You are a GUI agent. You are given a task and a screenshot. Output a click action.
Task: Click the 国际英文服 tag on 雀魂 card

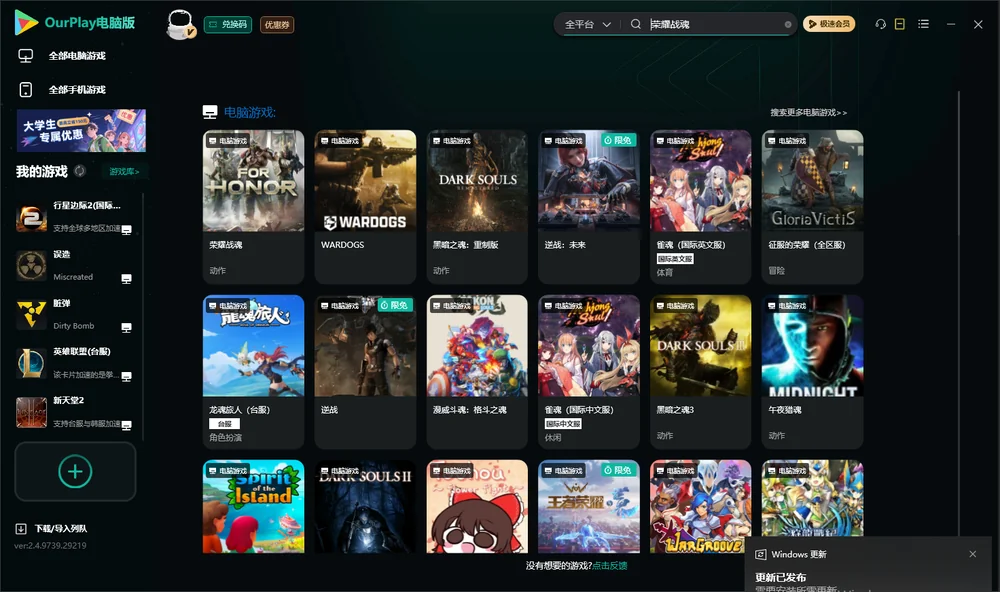point(675,258)
